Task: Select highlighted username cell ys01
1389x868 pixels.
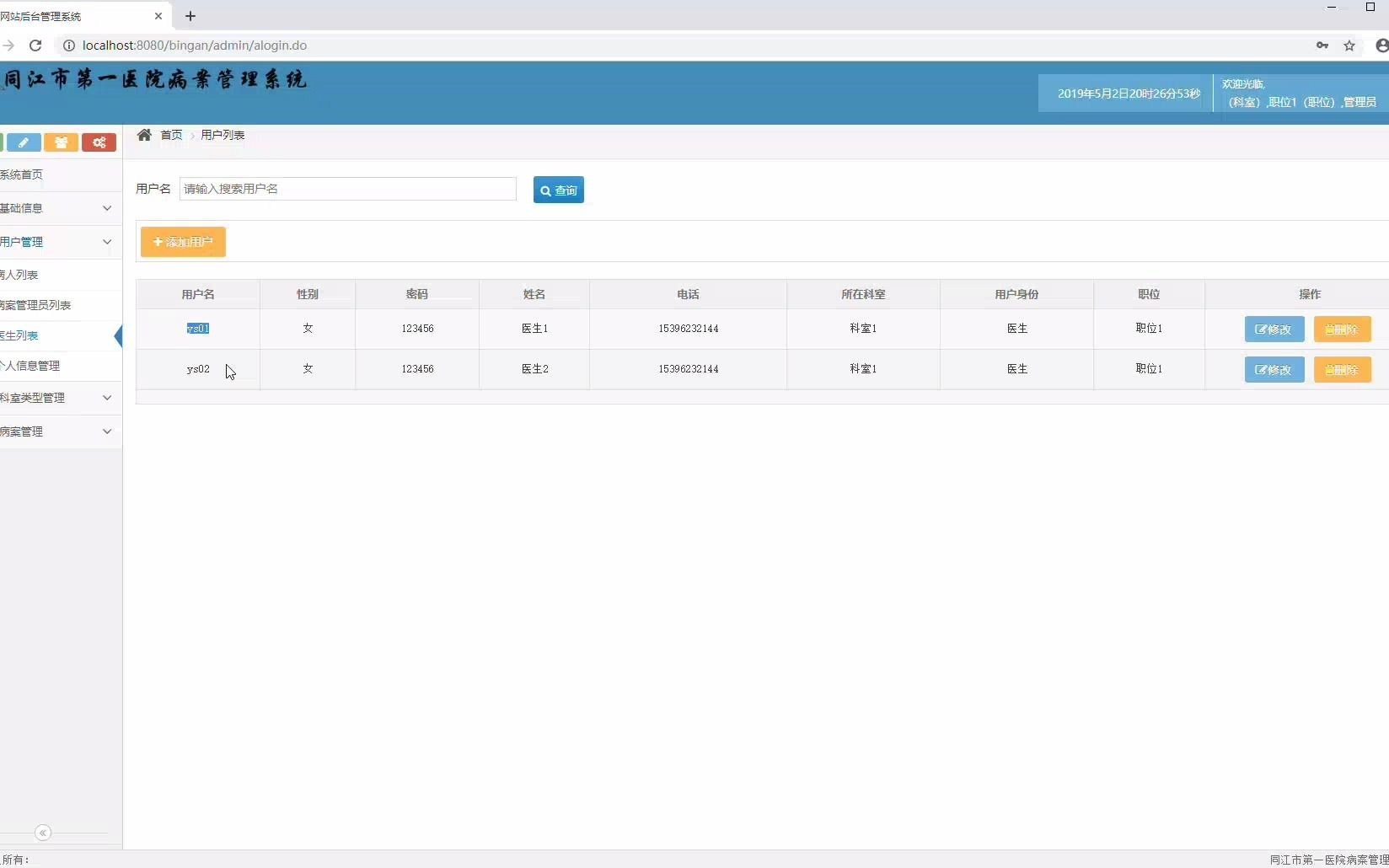Action: click(198, 329)
